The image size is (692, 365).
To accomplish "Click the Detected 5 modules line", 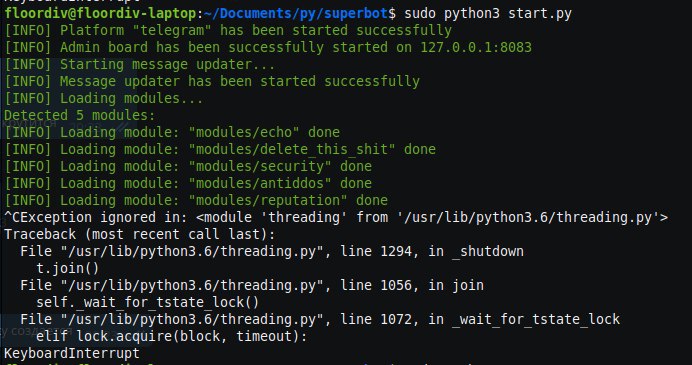I will [80, 115].
